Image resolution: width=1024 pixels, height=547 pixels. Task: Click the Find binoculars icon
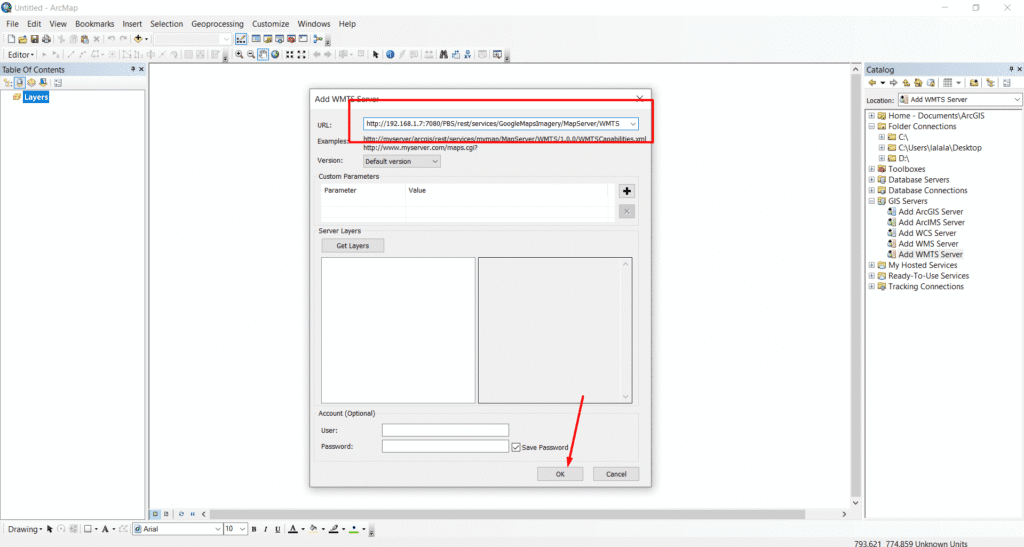coord(443,55)
